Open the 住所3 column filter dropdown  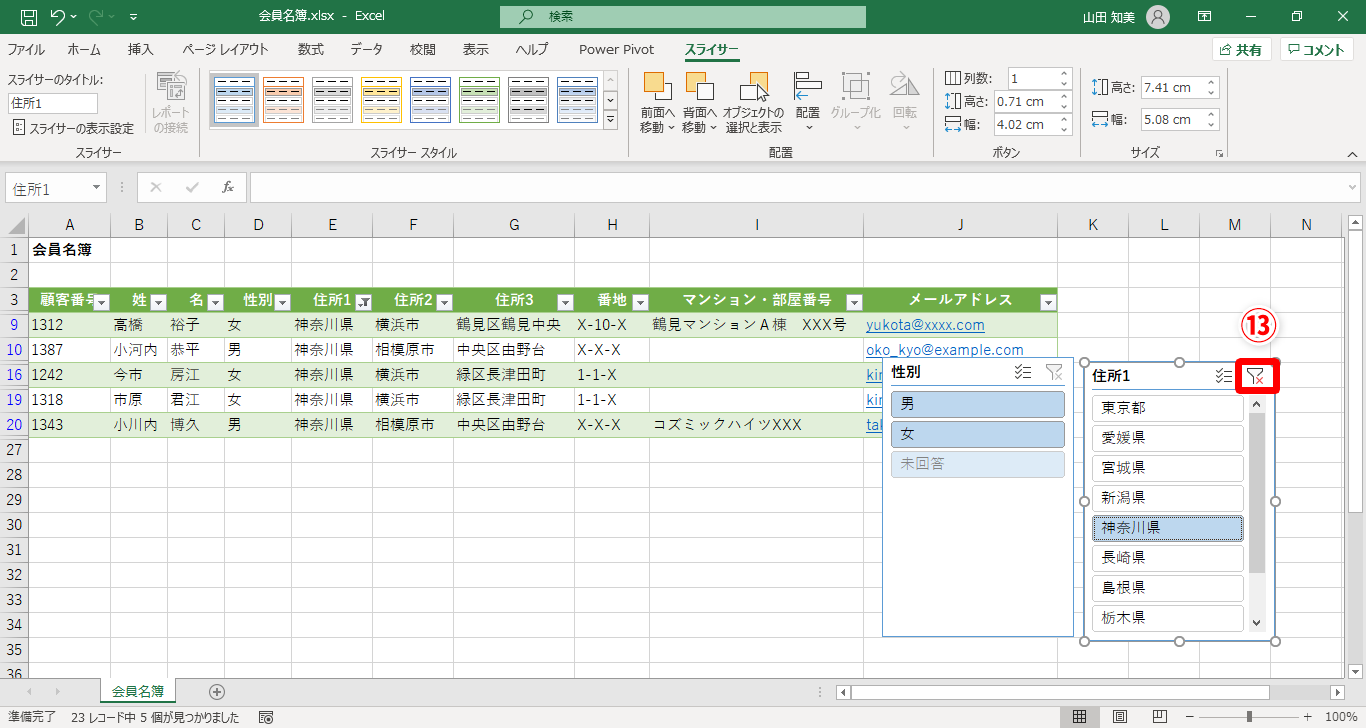coord(565,302)
